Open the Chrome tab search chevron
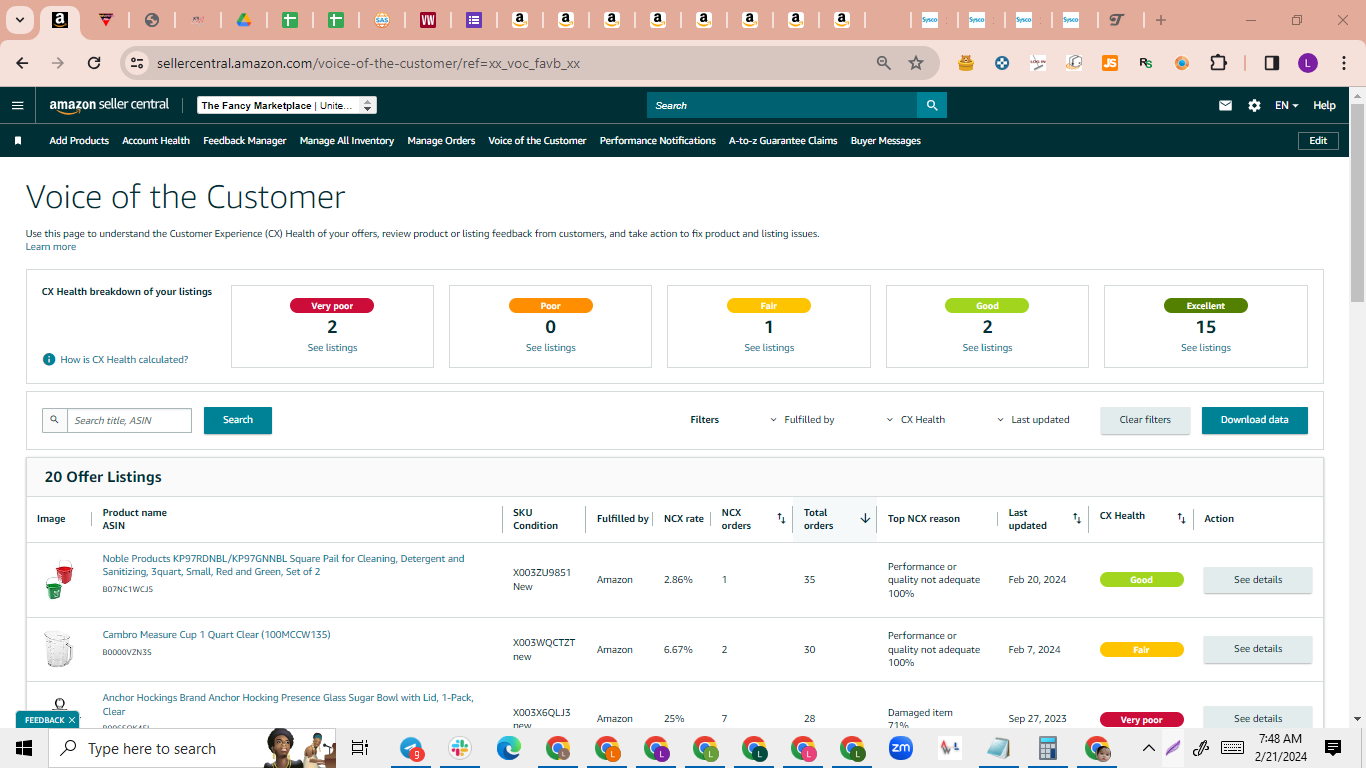Viewport: 1366px width, 768px height. tap(20, 20)
